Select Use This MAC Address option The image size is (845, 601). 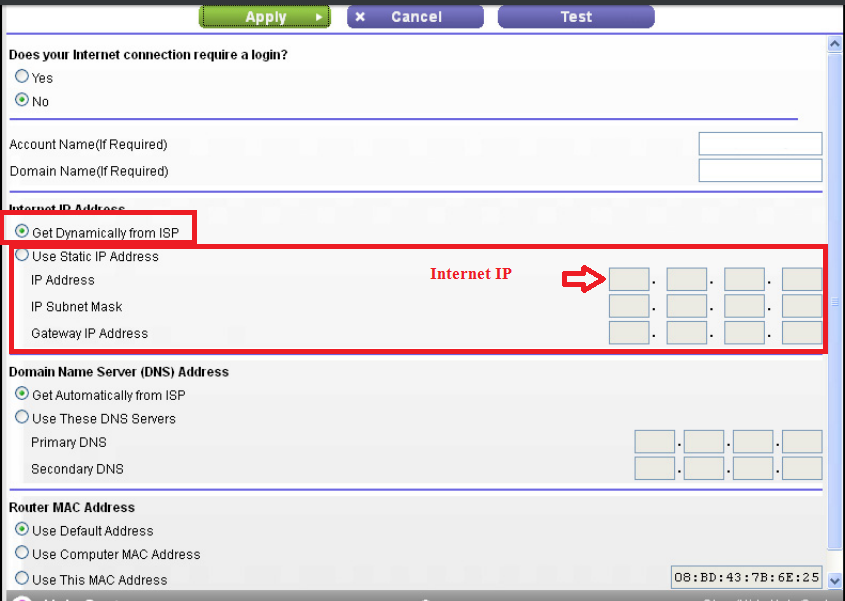[x=22, y=579]
